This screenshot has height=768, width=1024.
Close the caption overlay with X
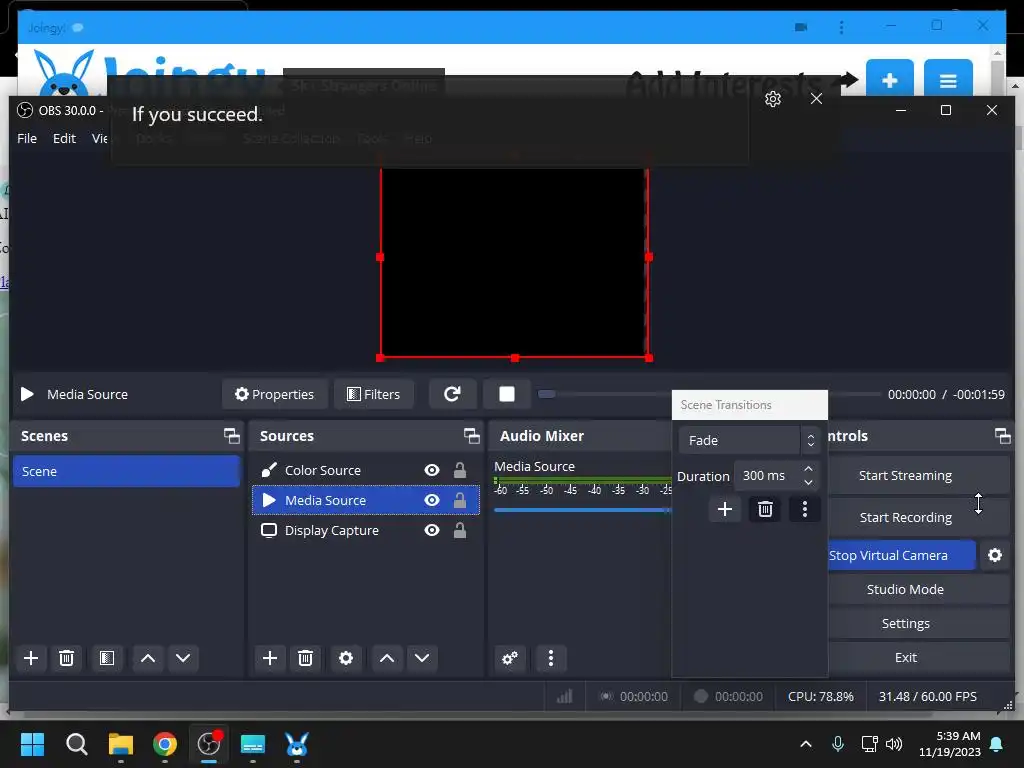pyautogui.click(x=816, y=99)
